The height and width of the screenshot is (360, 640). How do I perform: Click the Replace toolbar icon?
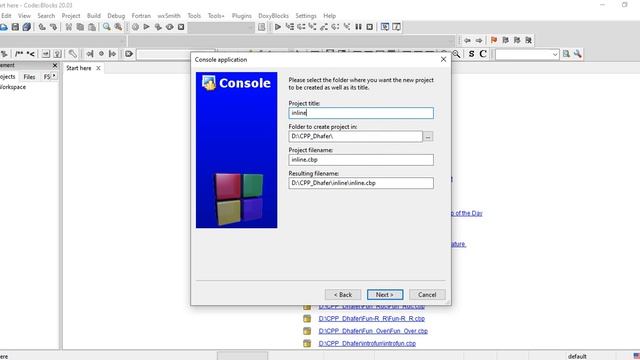coord(118,27)
